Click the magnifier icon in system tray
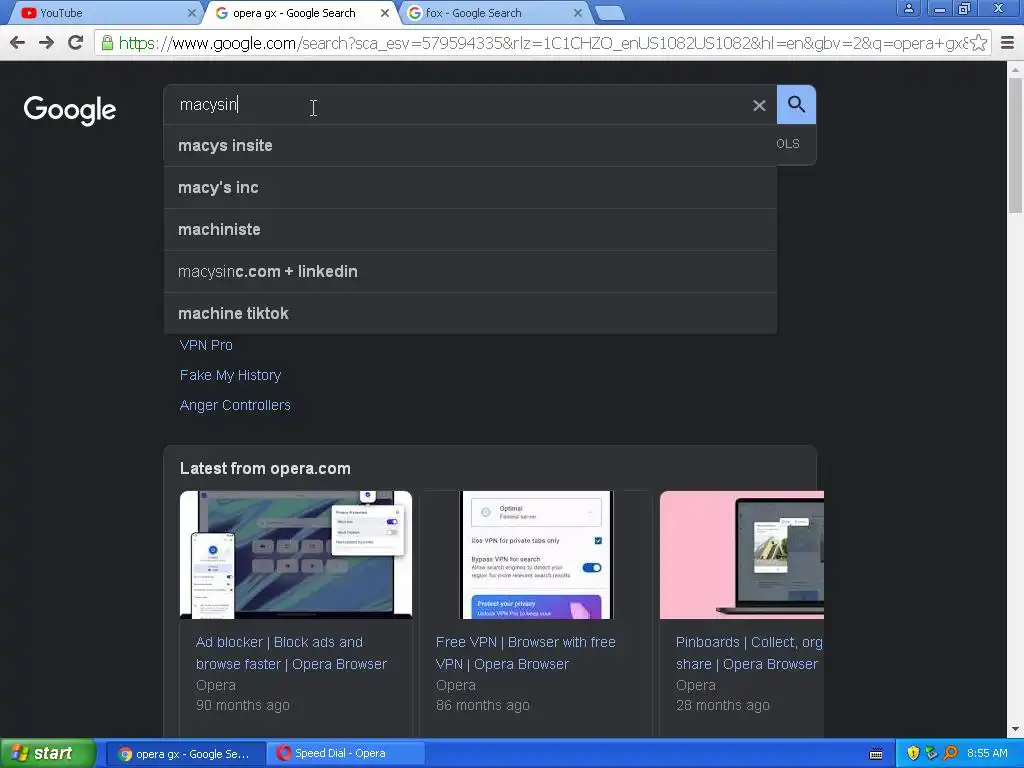 (950, 754)
